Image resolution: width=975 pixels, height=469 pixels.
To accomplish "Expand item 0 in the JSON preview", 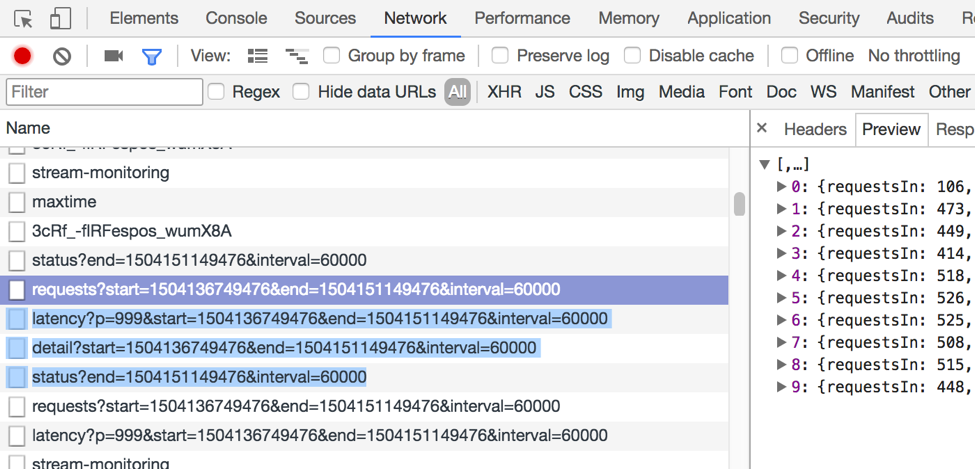I will [782, 187].
